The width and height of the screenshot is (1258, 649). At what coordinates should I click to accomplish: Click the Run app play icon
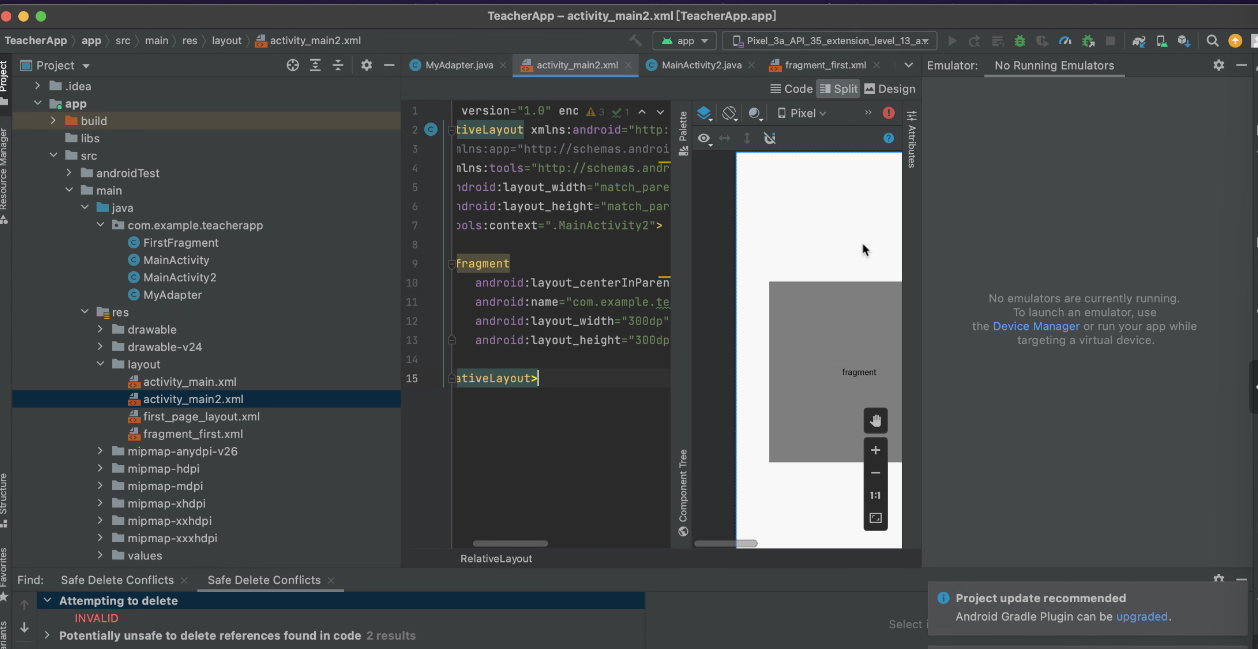952,41
